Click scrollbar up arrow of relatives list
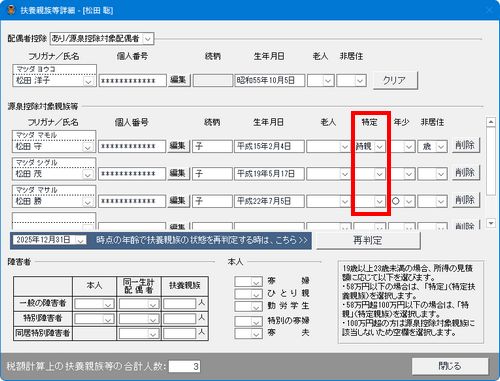 click(491, 122)
